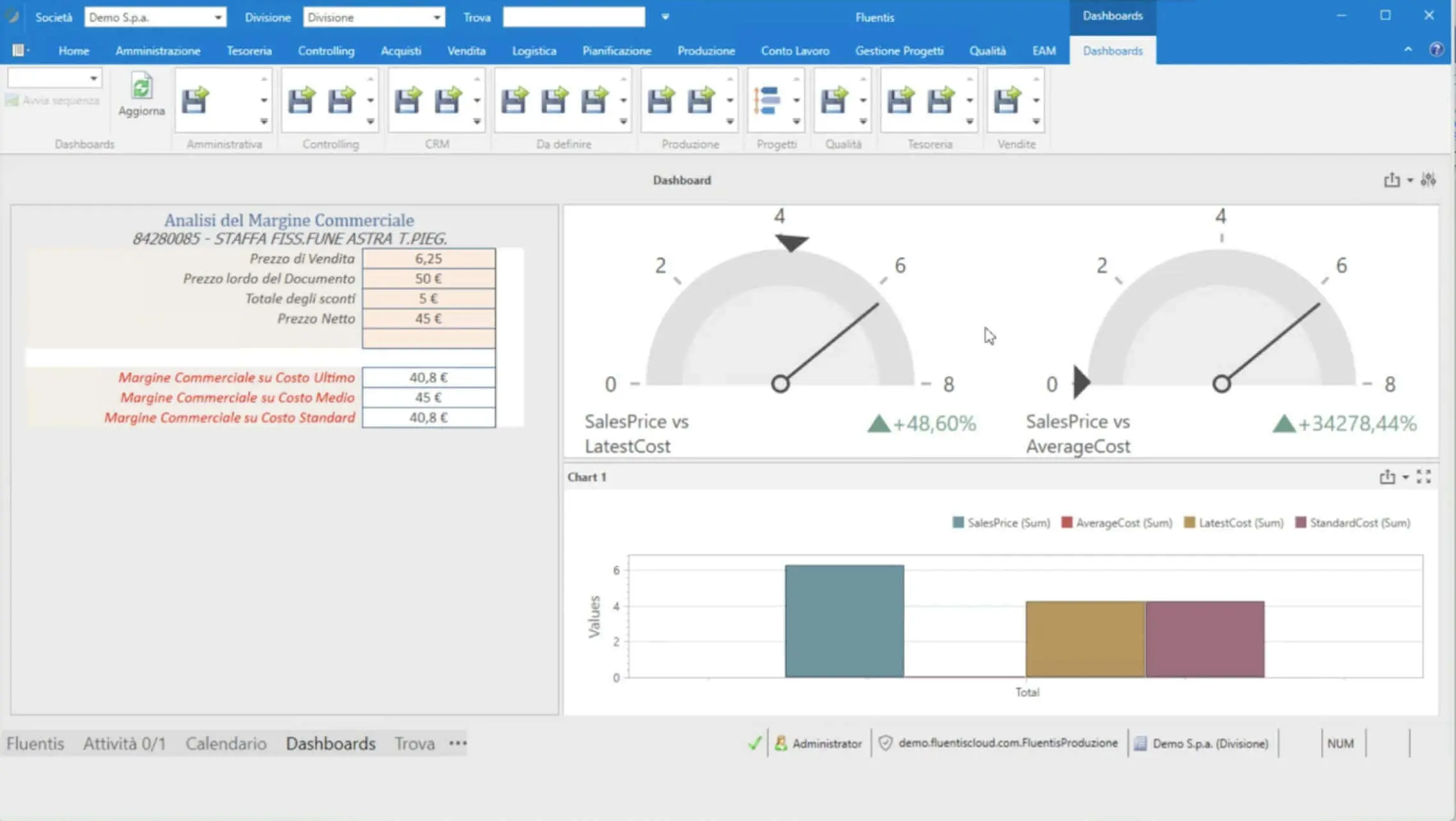The width and height of the screenshot is (1456, 821).
Task: Open the first Controlling dashboard icon
Action: [301, 100]
